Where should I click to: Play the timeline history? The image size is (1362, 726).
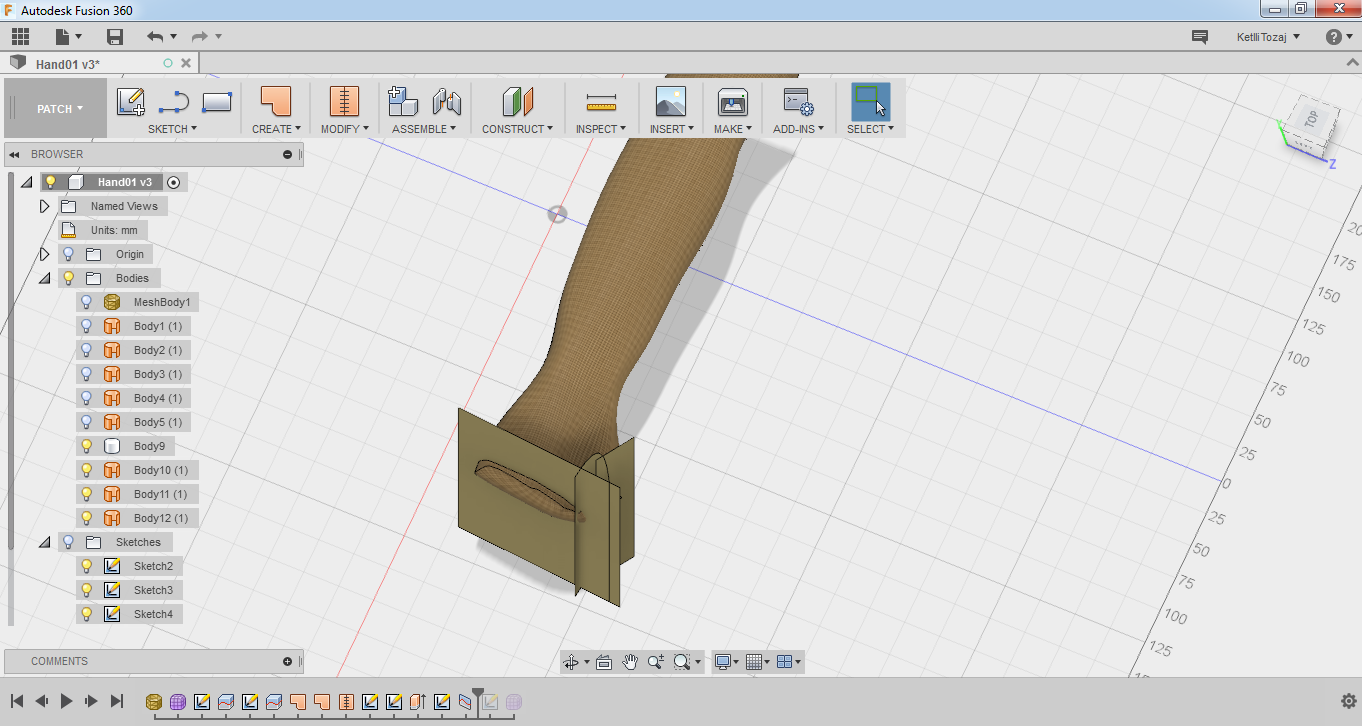[66, 701]
